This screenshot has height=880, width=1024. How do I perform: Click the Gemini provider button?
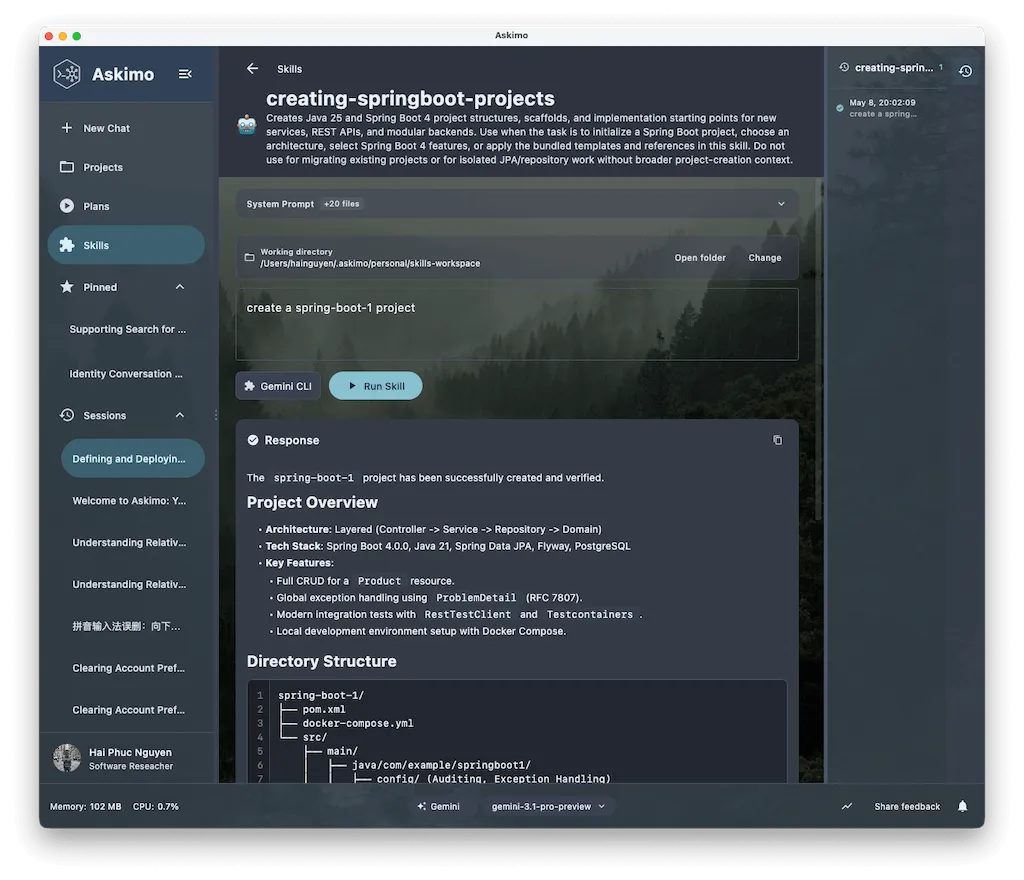tap(439, 806)
